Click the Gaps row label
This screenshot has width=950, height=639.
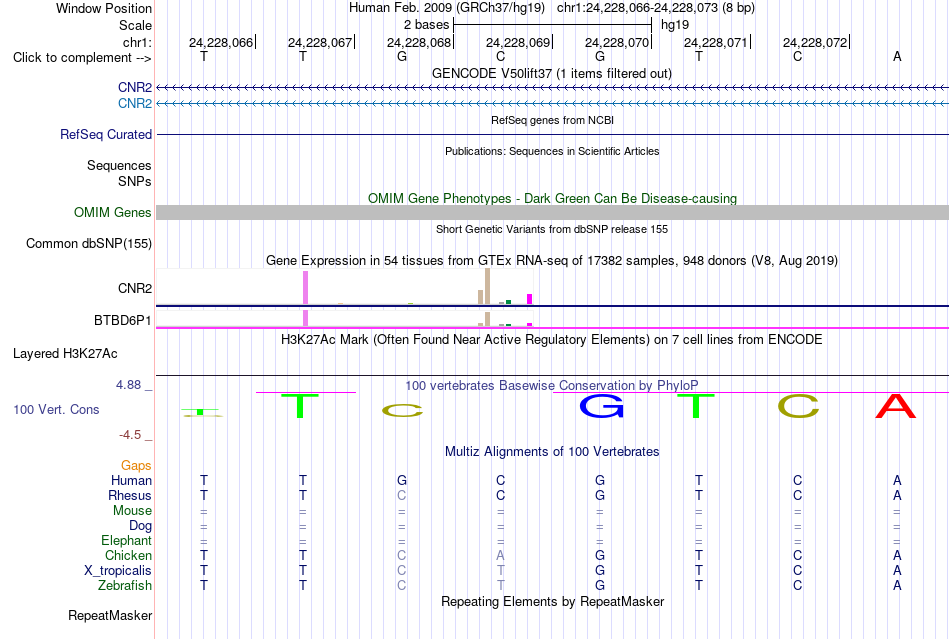click(136, 465)
